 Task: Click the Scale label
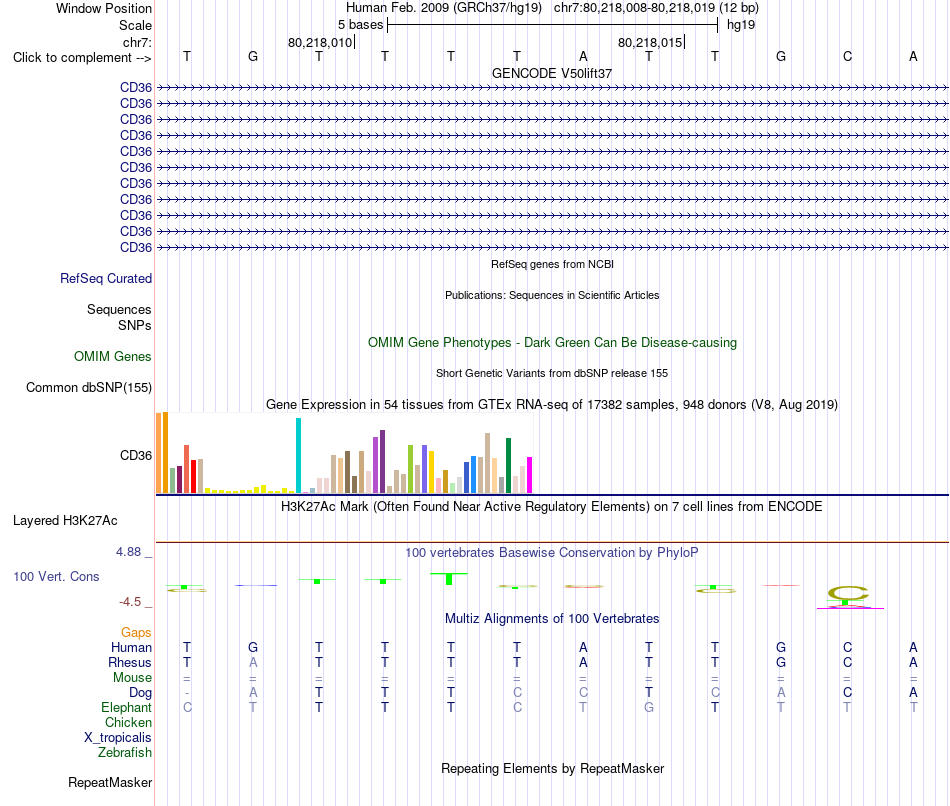pyautogui.click(x=135, y=25)
